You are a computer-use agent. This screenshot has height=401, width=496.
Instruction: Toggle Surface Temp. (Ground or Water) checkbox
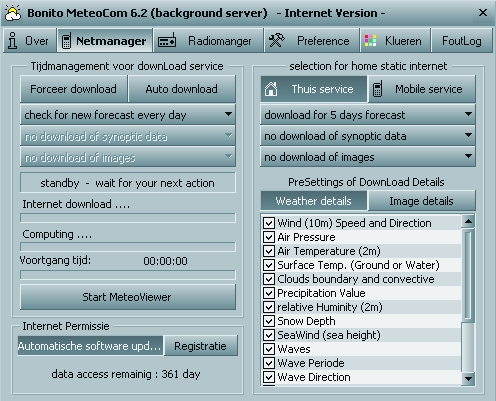[269, 265]
